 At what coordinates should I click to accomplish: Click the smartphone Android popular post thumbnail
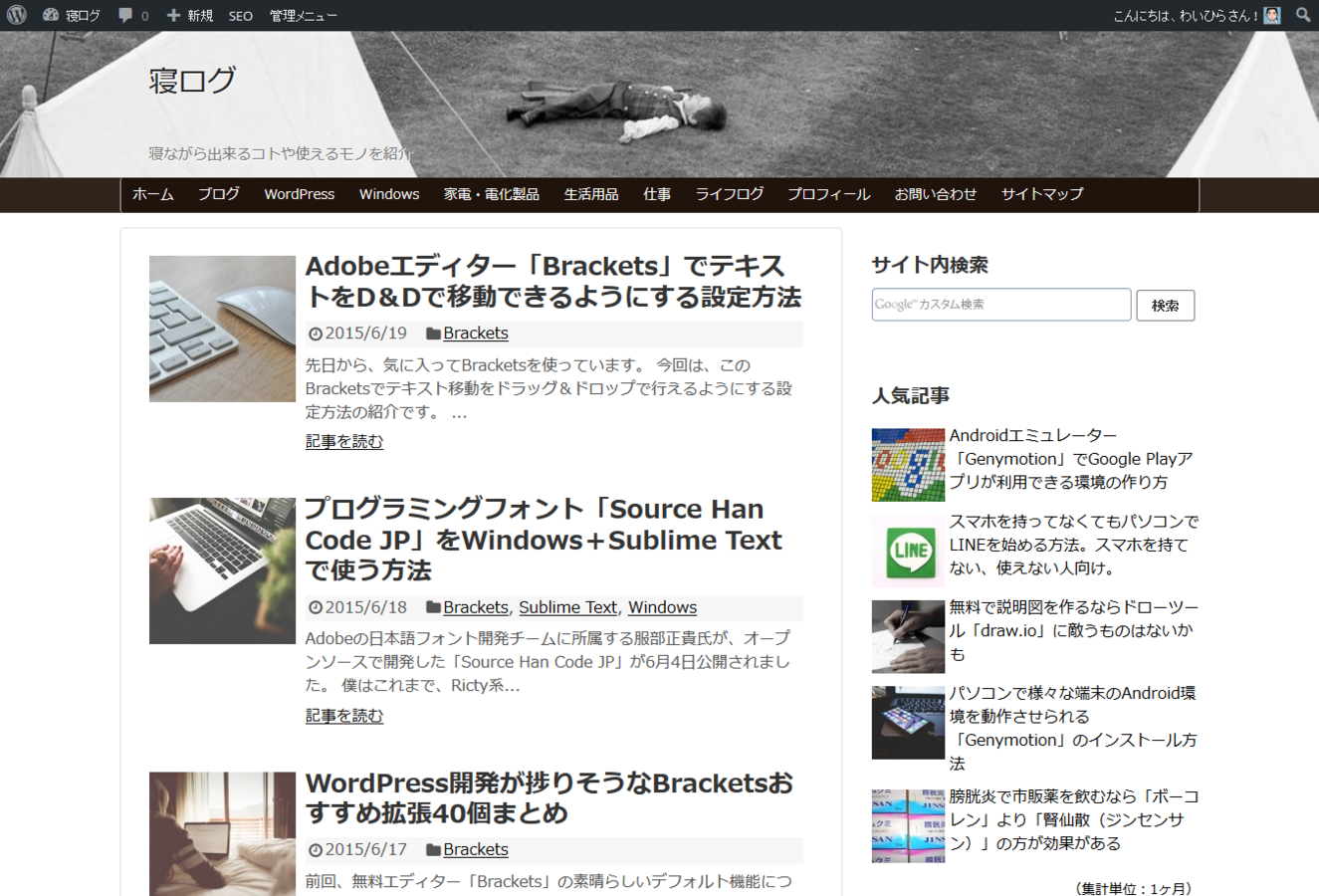[908, 723]
